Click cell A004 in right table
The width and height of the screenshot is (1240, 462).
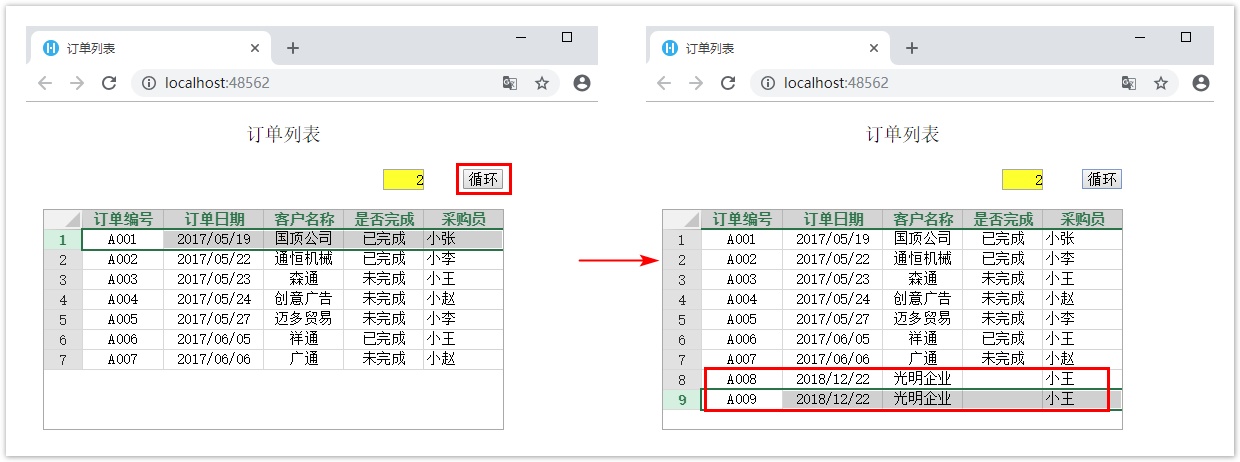click(742, 299)
